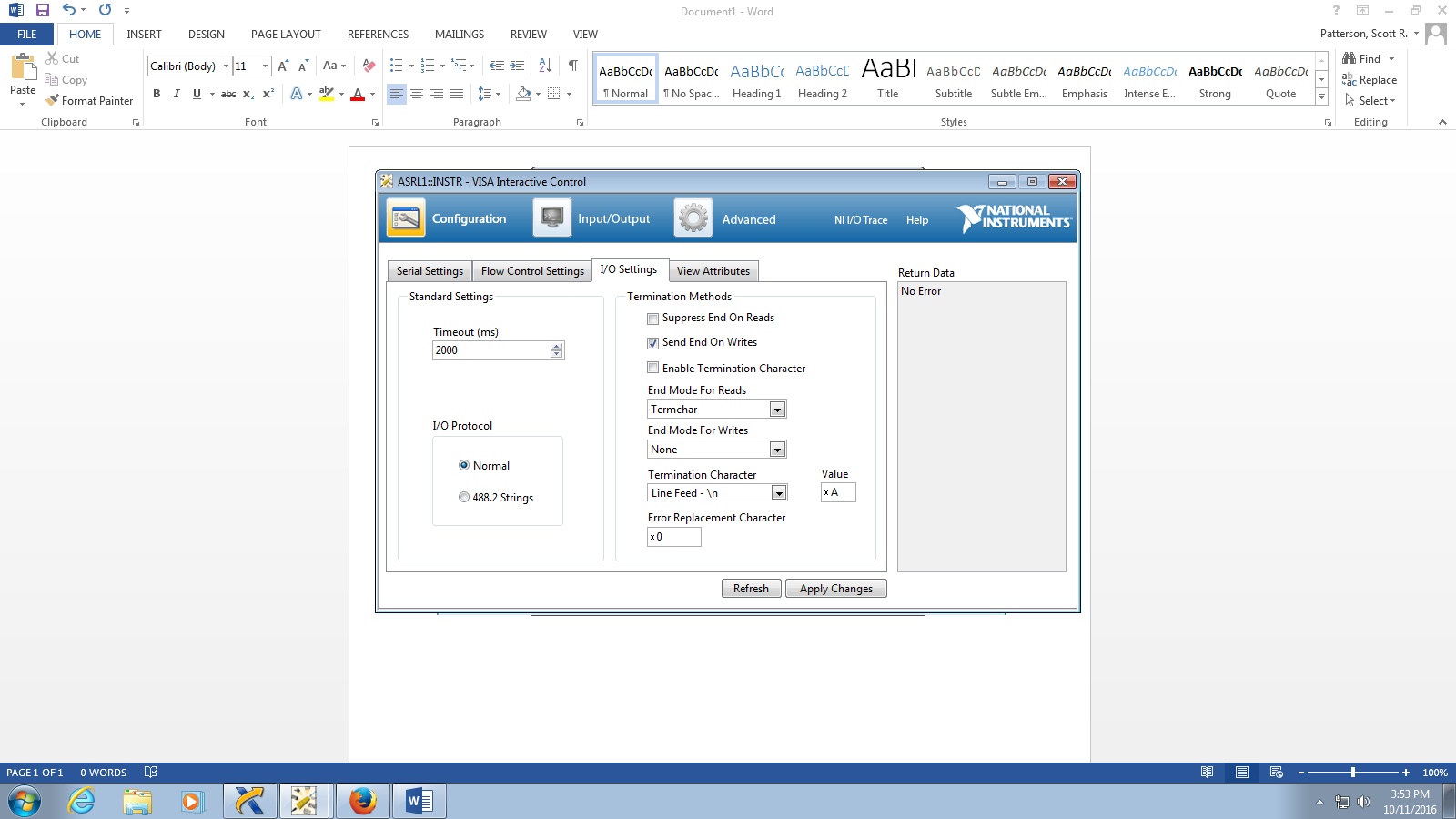This screenshot has width=1456, height=819.
Task: Click the Apply Changes button
Action: click(836, 589)
